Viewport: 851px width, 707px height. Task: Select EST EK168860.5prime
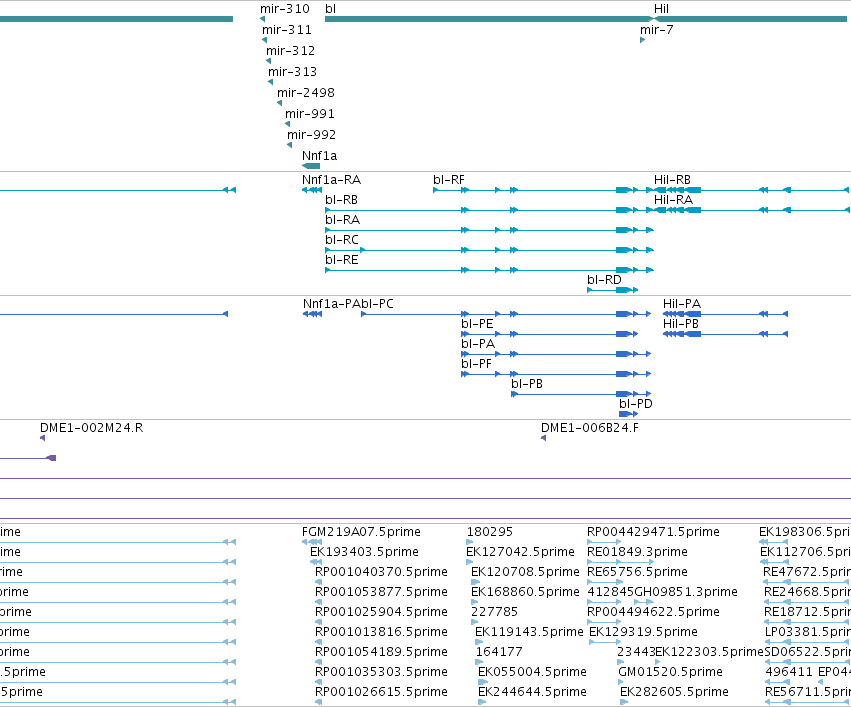point(525,592)
